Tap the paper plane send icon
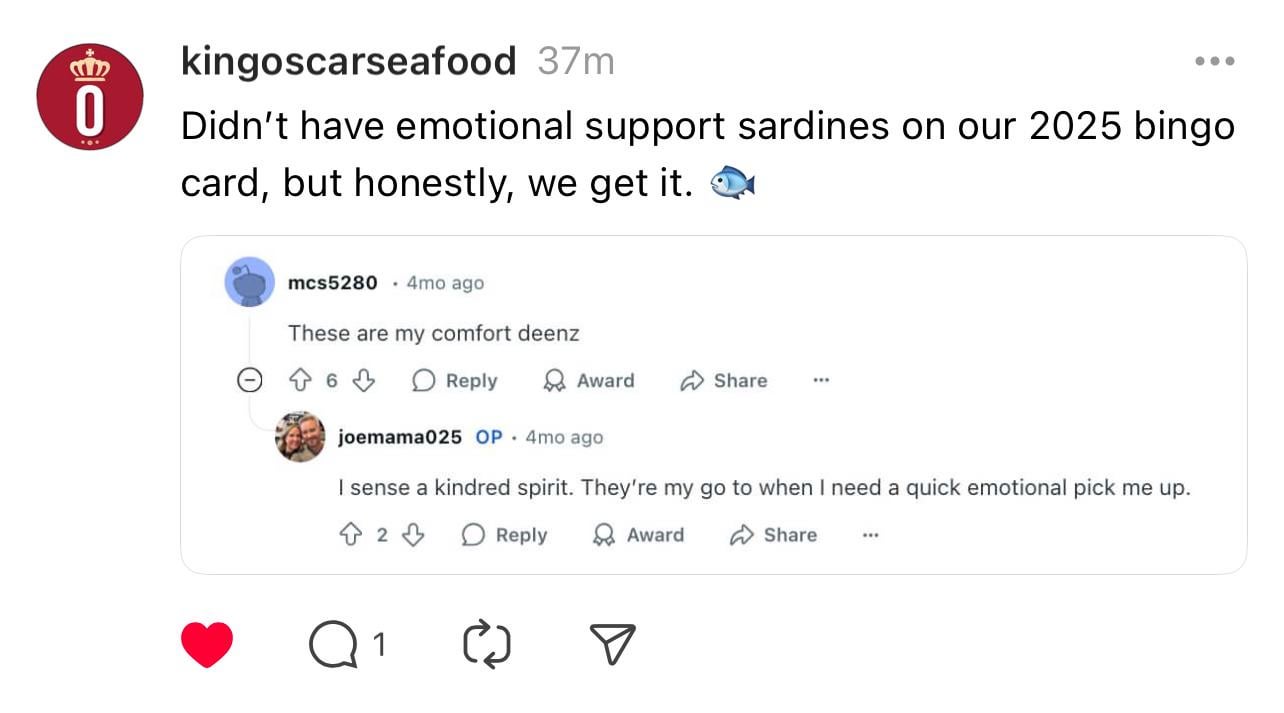 pyautogui.click(x=612, y=645)
